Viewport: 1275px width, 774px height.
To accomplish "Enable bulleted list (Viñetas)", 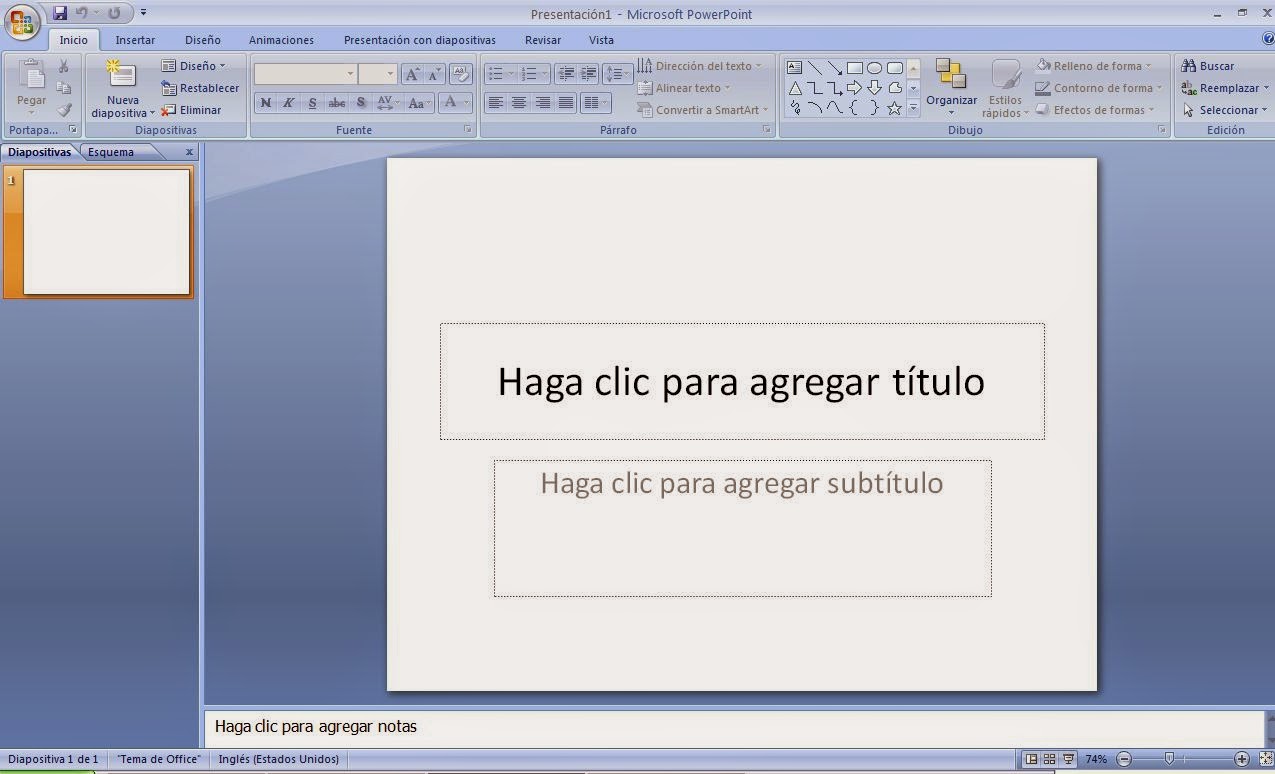I will [x=496, y=72].
